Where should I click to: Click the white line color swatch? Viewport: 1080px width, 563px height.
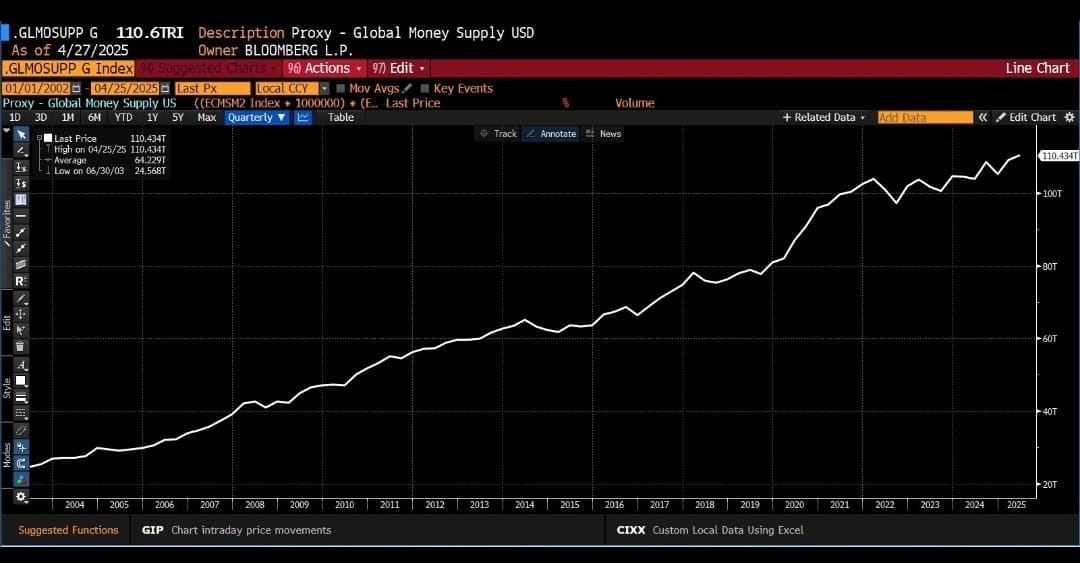[x=21, y=380]
